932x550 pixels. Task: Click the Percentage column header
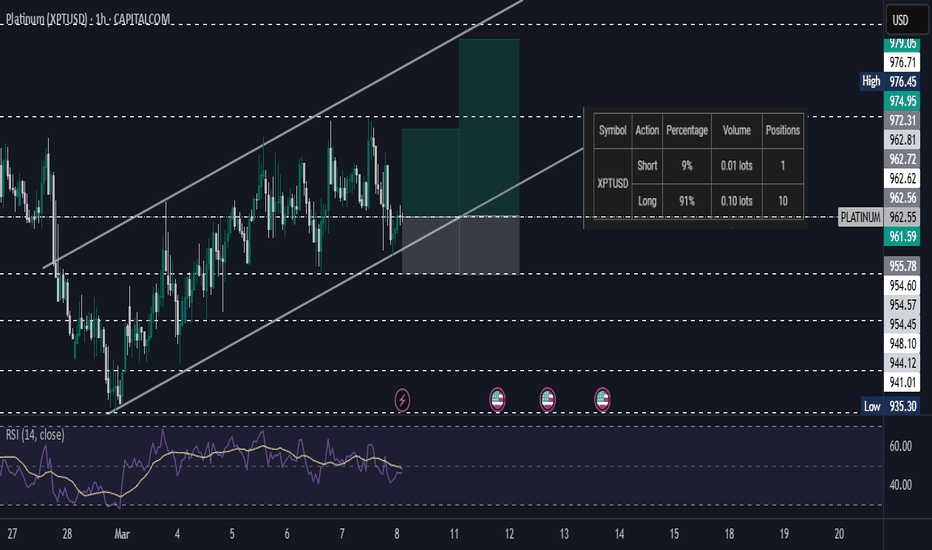[x=687, y=130]
